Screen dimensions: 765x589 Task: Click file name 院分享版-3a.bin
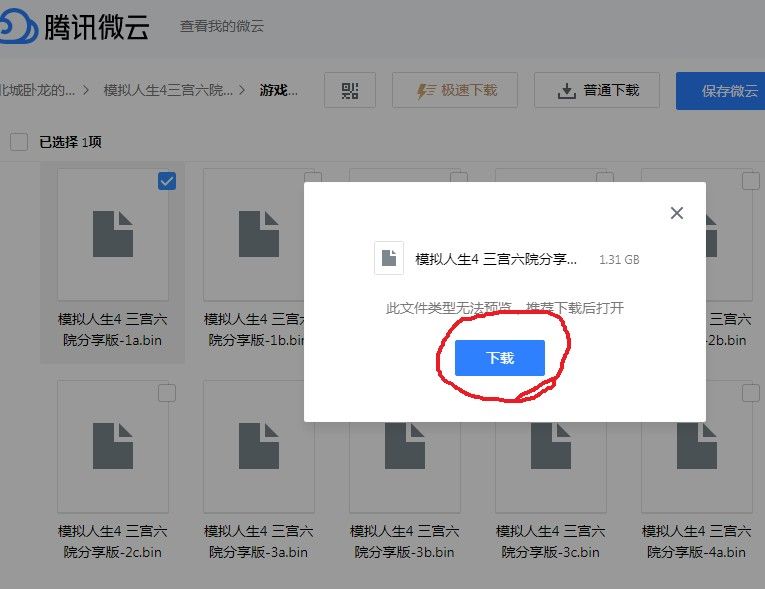coord(259,552)
